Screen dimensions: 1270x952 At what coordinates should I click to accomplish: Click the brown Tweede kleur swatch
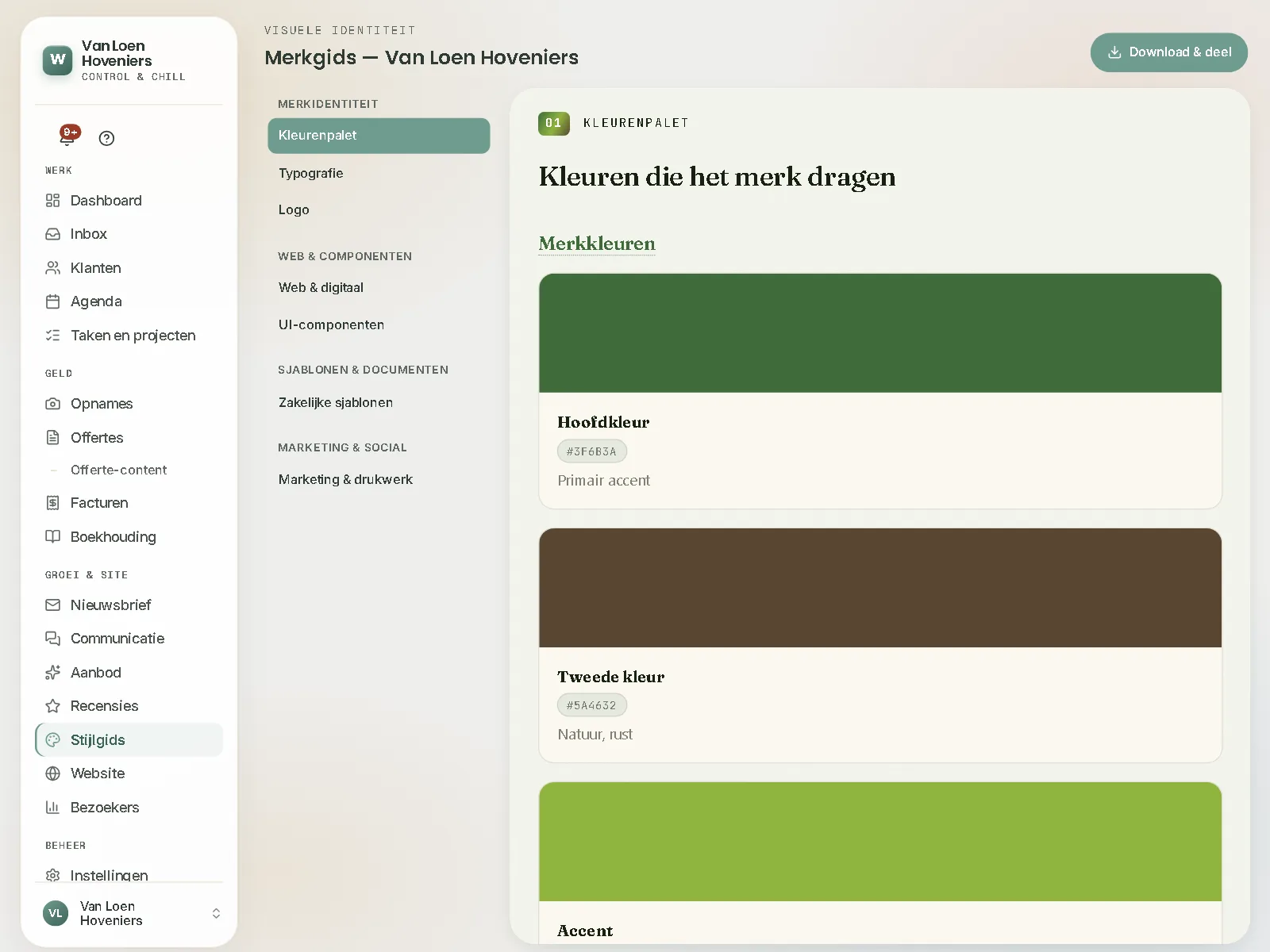coord(880,588)
